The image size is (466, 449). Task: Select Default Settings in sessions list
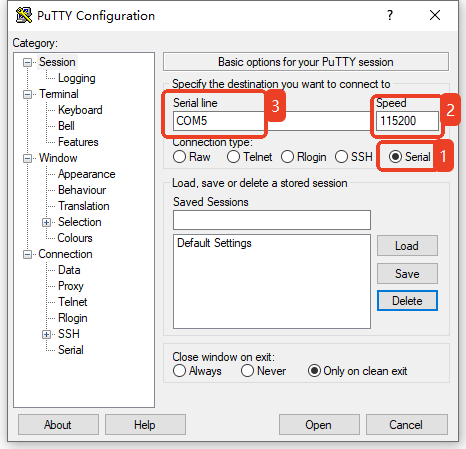(214, 243)
